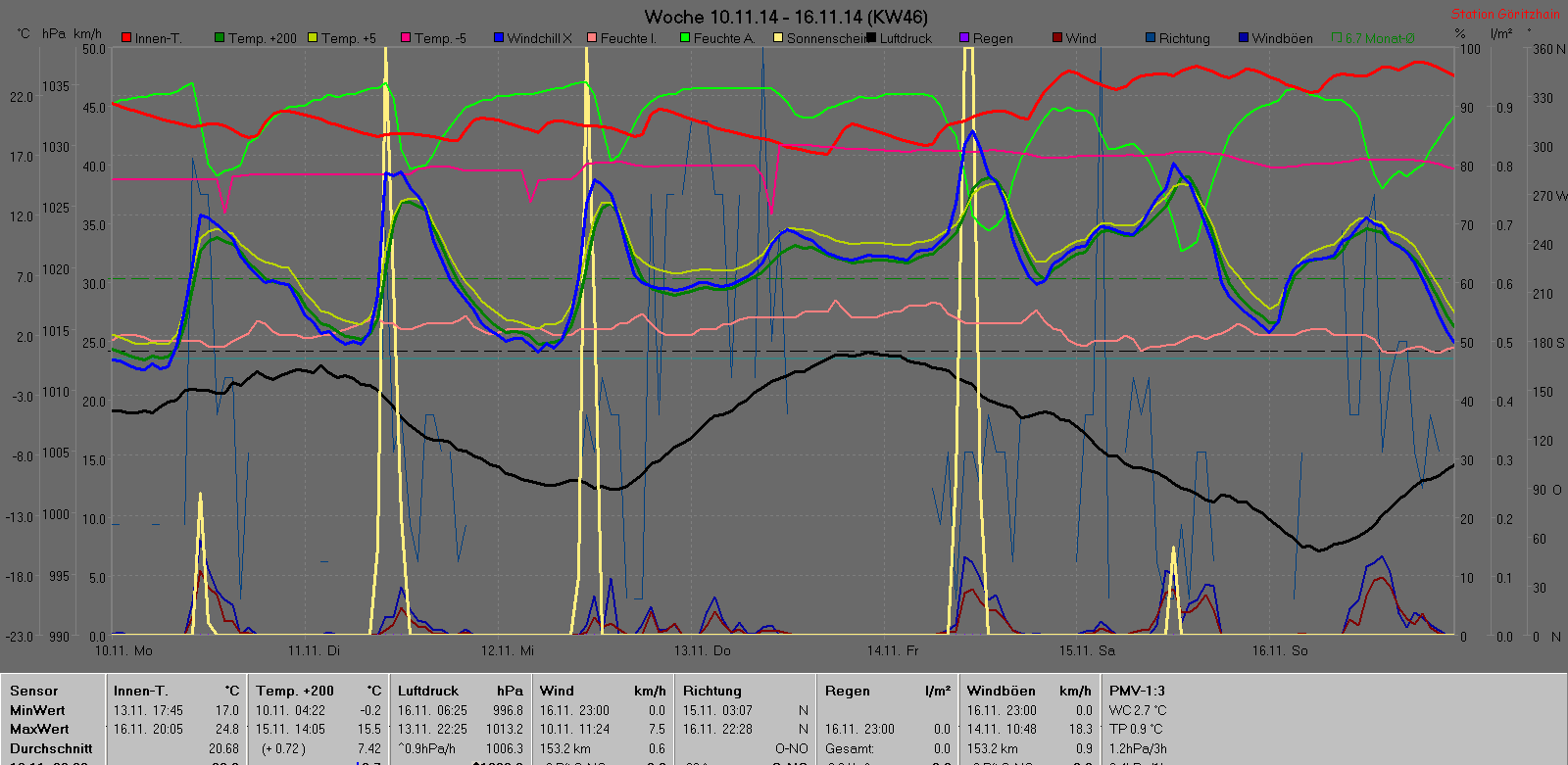1568x765 pixels.
Task: Click the MinWert row label
Action: pos(37,710)
